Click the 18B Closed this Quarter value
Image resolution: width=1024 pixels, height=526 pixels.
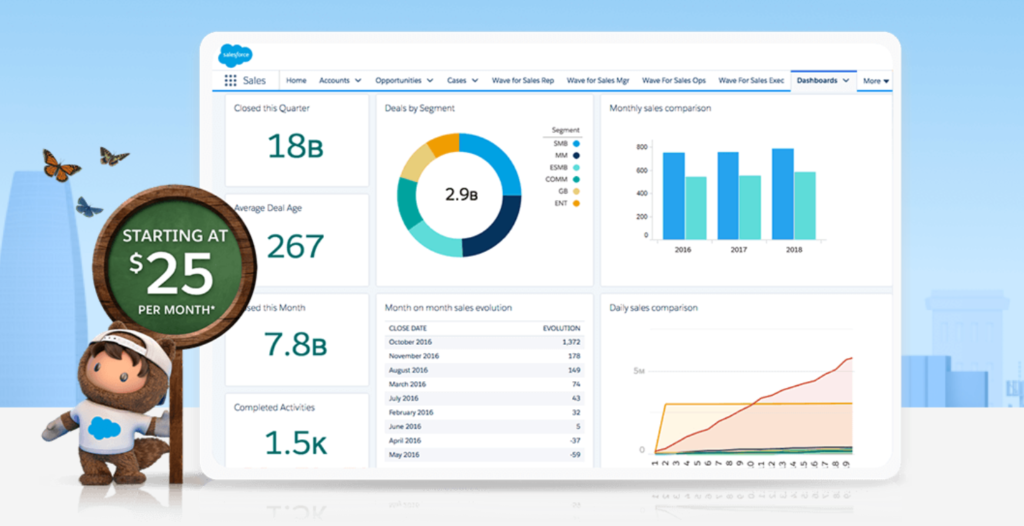click(x=296, y=146)
